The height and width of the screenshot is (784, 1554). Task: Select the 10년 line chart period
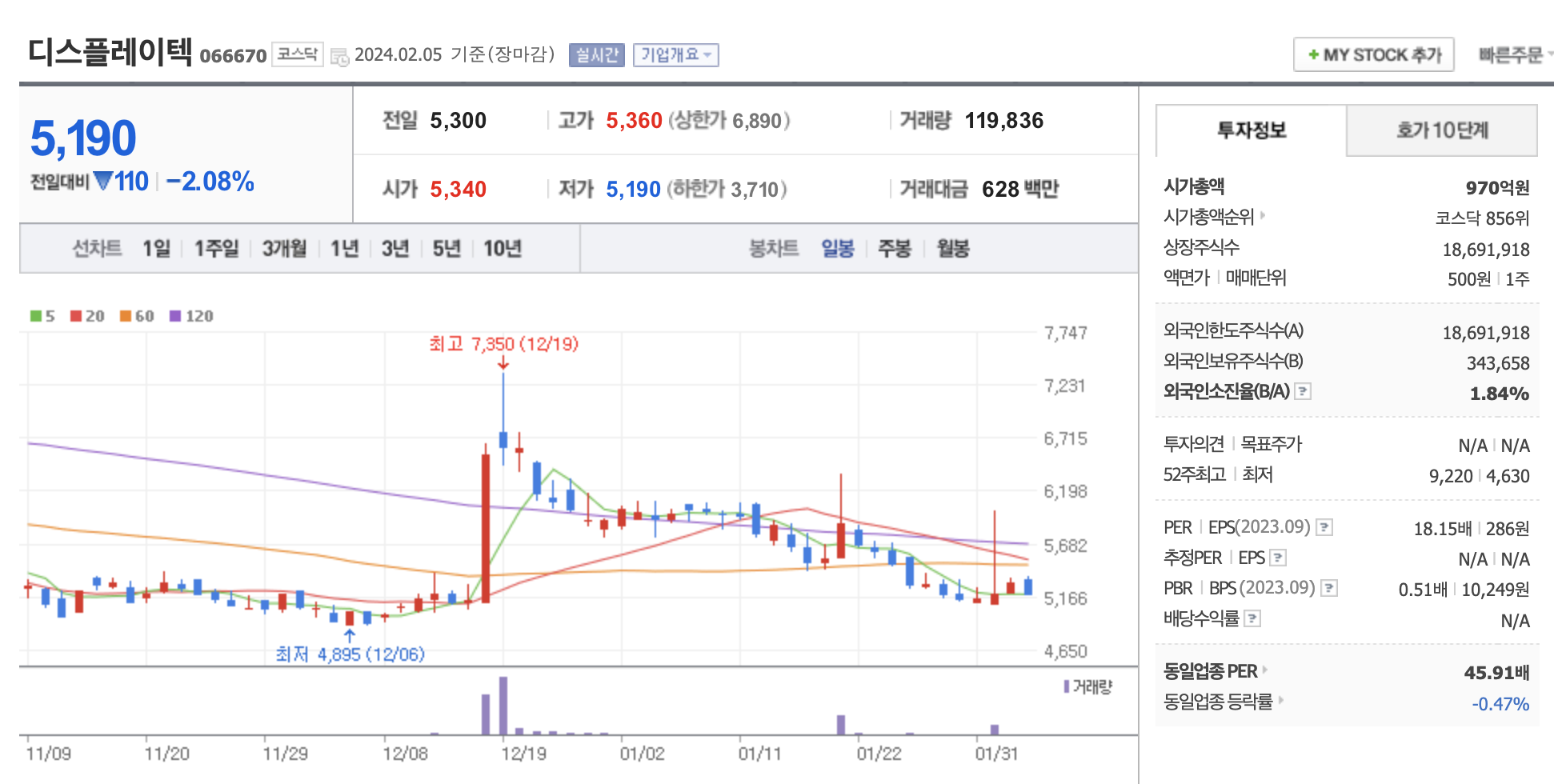coord(503,249)
